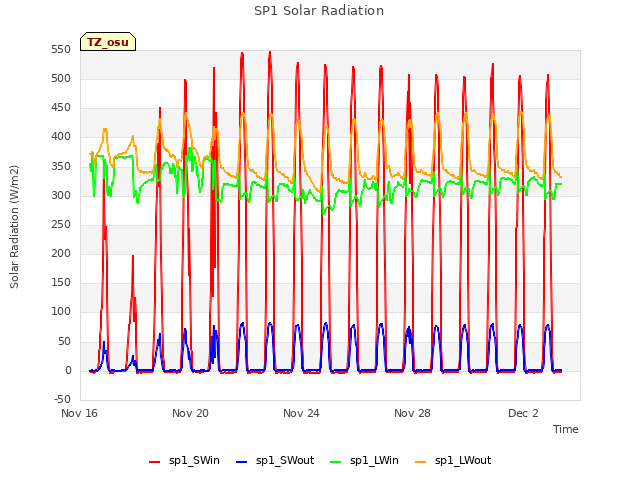Click the 150 y-axis tick label
This screenshot has width=640, height=480.
pyautogui.click(x=61, y=282)
